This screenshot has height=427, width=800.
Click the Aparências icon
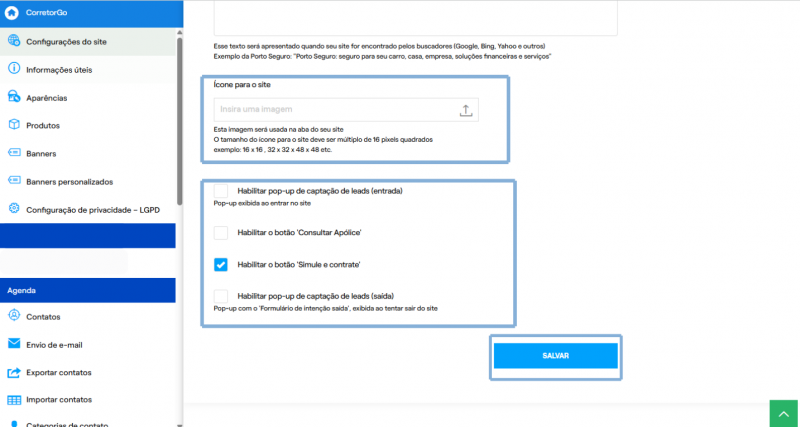pos(14,97)
